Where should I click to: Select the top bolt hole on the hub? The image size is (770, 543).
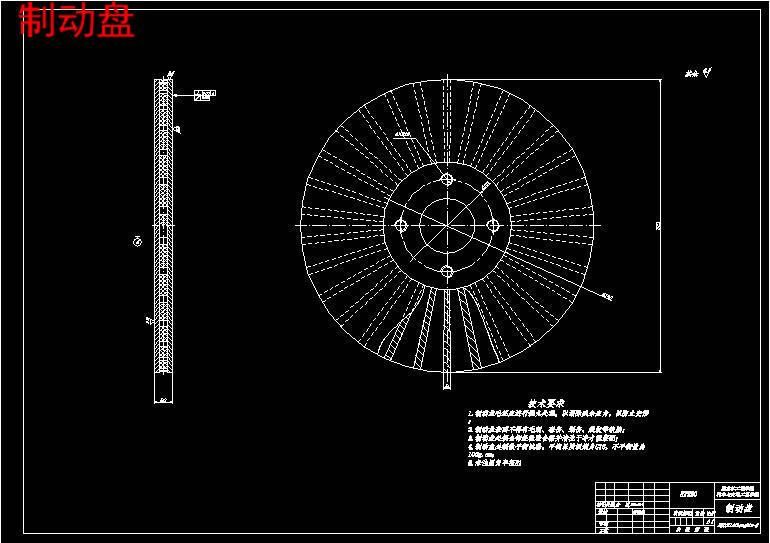point(446,179)
